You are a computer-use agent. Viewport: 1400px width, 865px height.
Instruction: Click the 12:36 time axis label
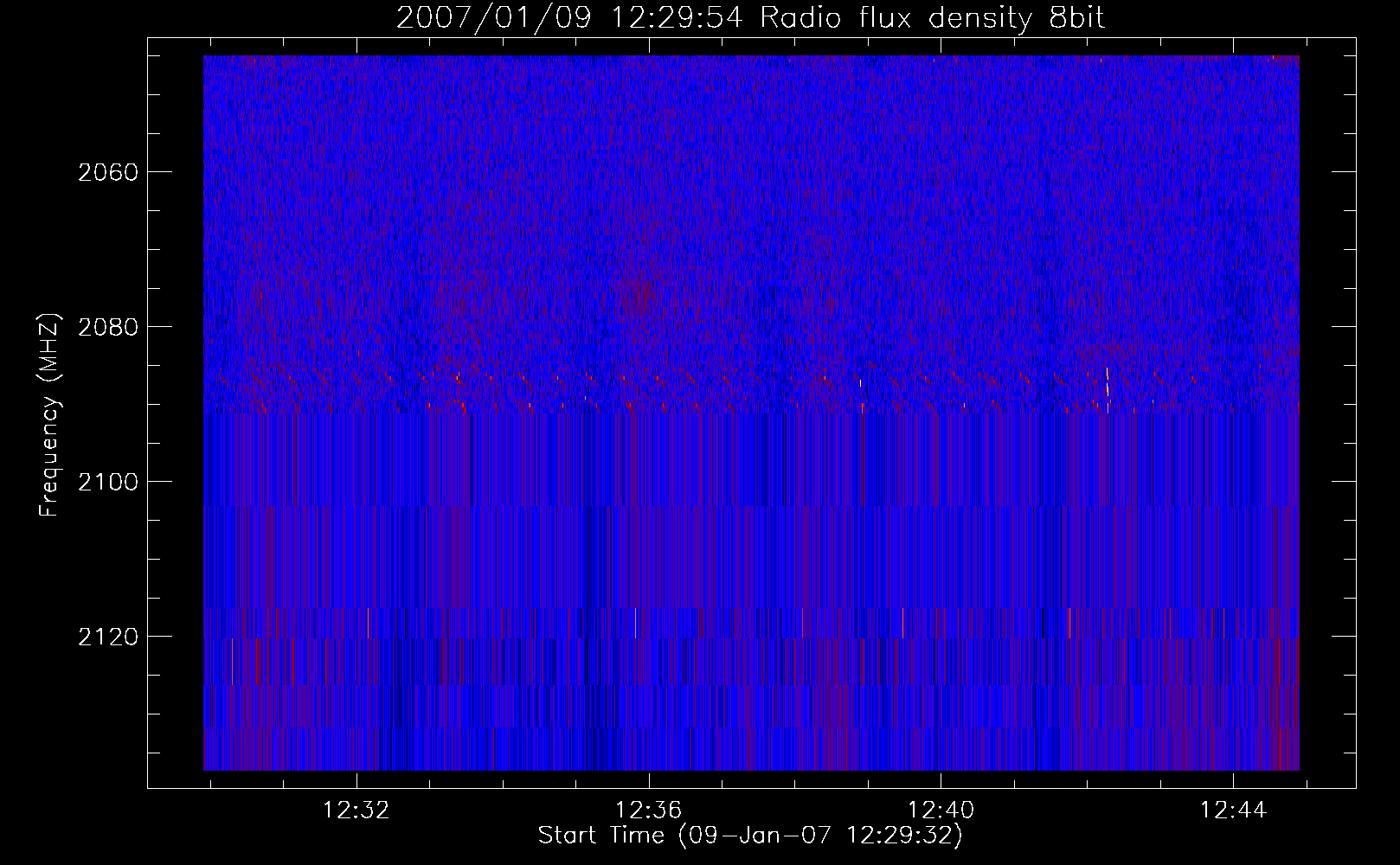click(x=648, y=811)
